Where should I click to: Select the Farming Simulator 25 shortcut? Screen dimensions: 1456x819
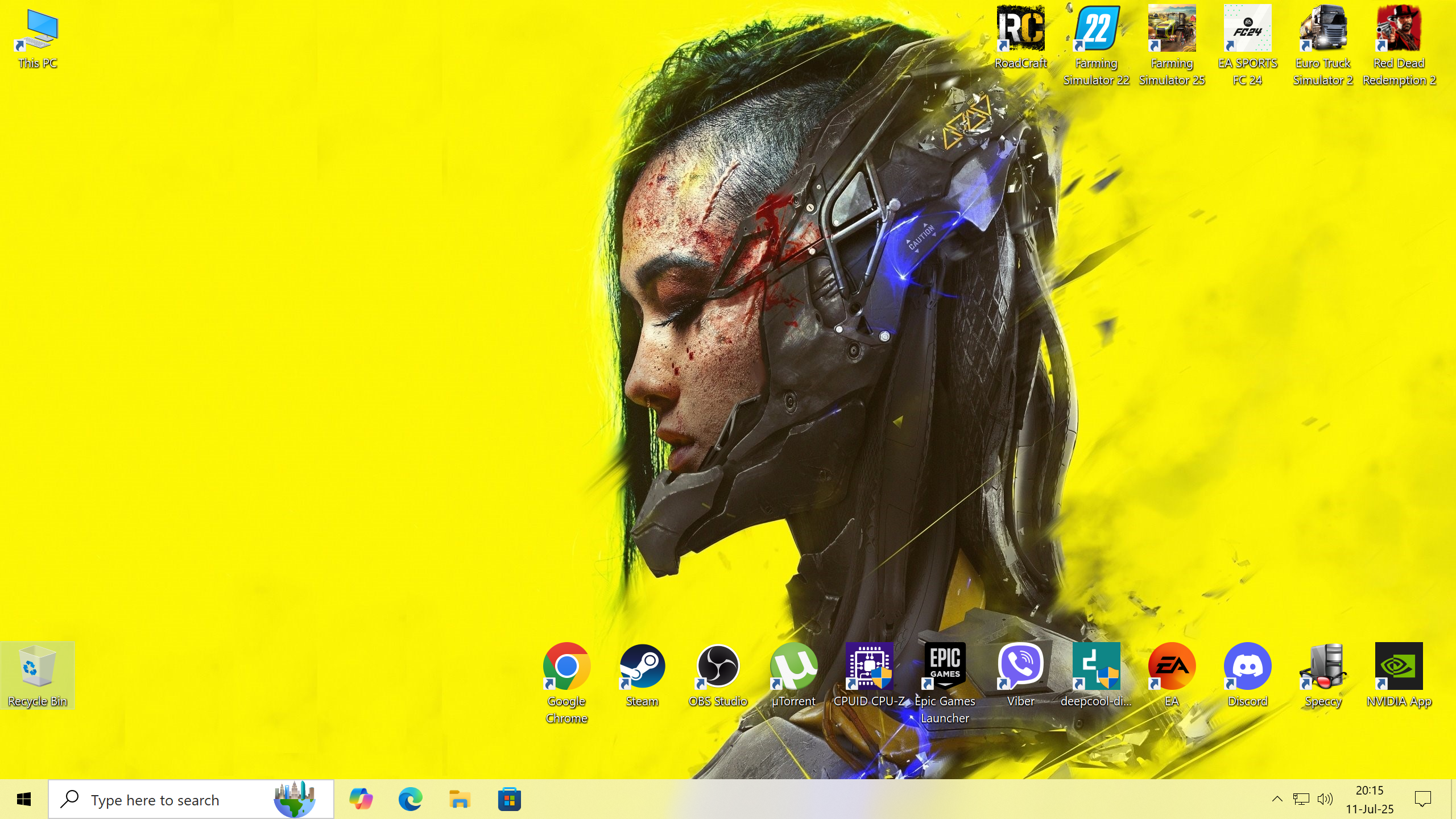tap(1172, 45)
